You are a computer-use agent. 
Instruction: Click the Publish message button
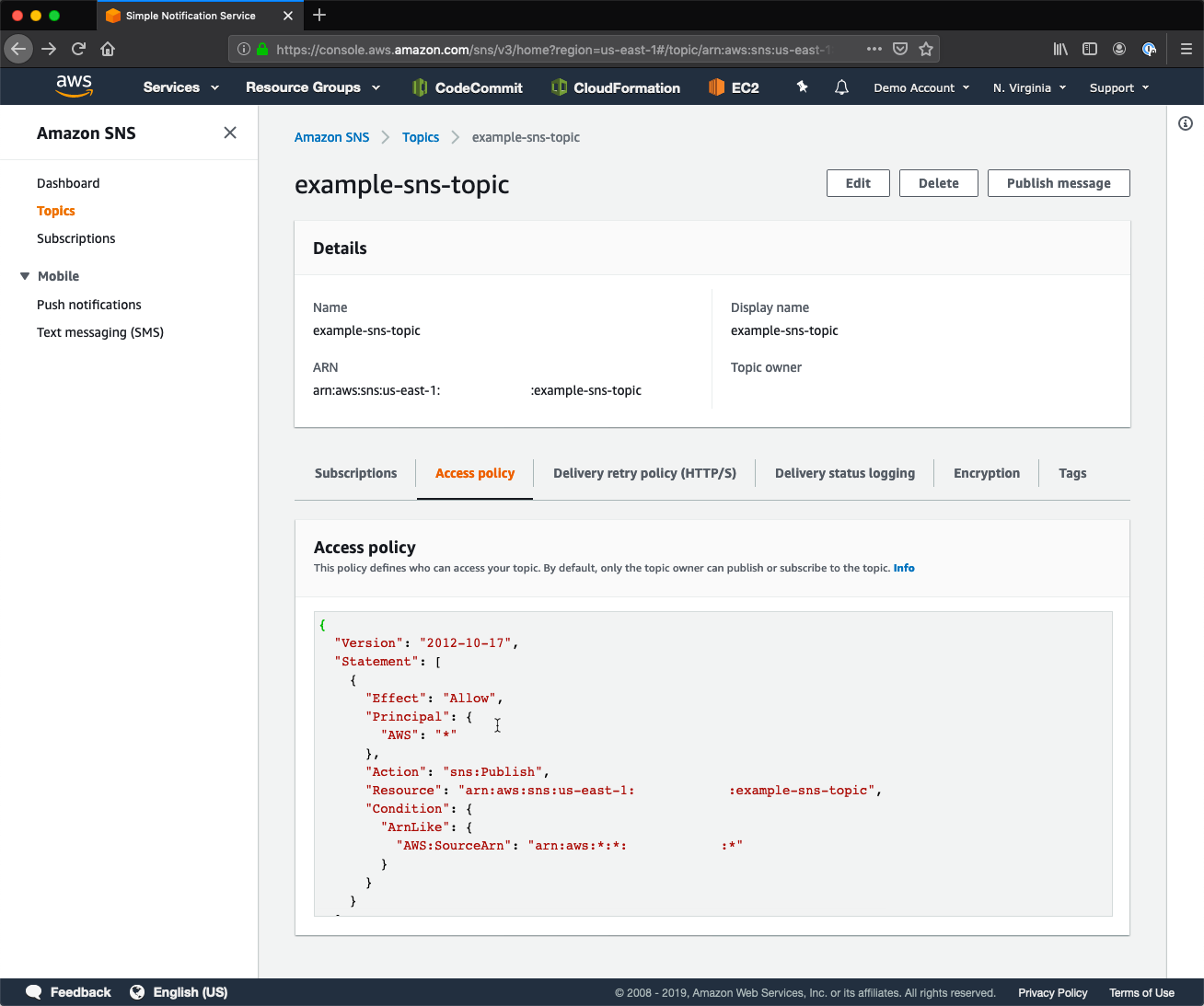point(1059,183)
